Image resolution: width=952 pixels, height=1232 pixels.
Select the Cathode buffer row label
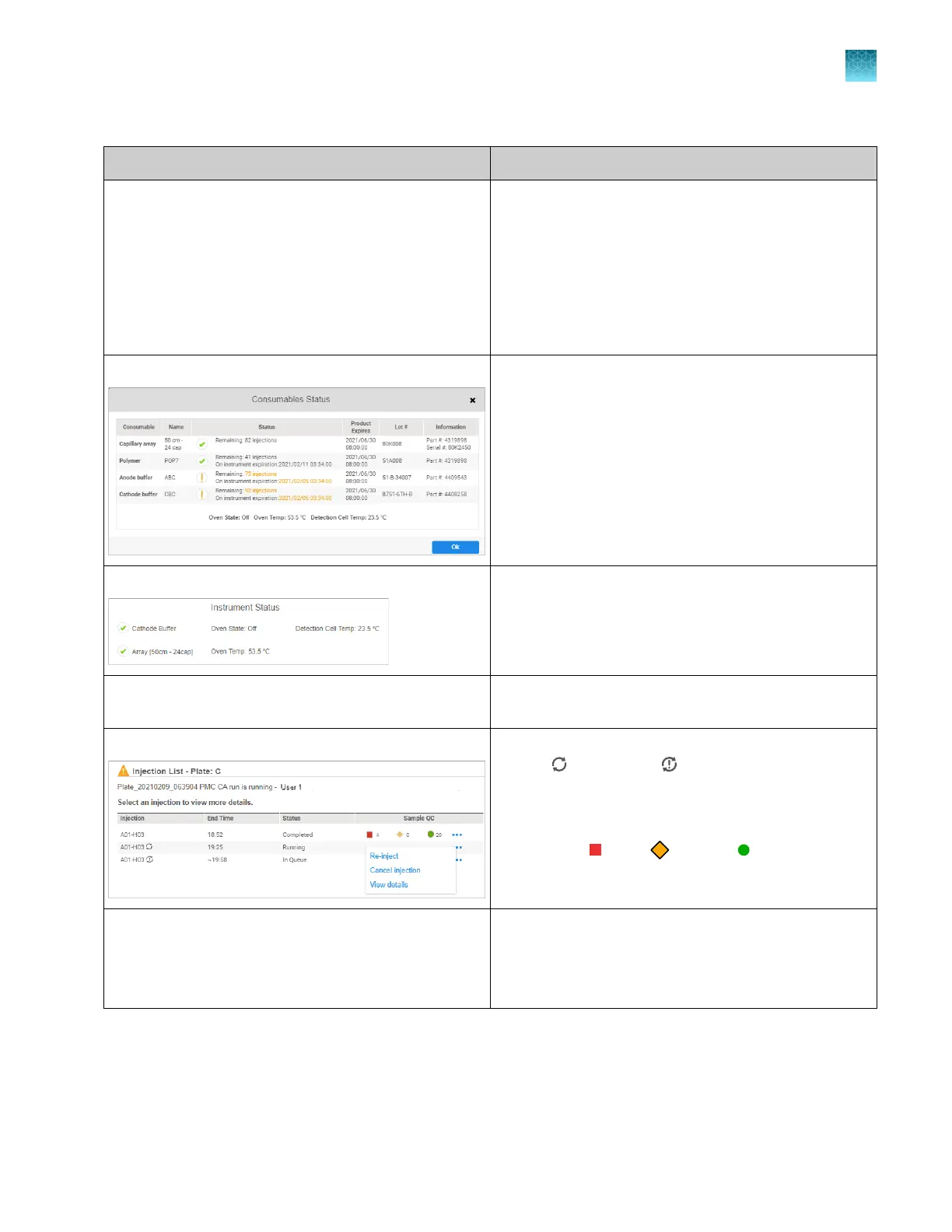(x=138, y=494)
